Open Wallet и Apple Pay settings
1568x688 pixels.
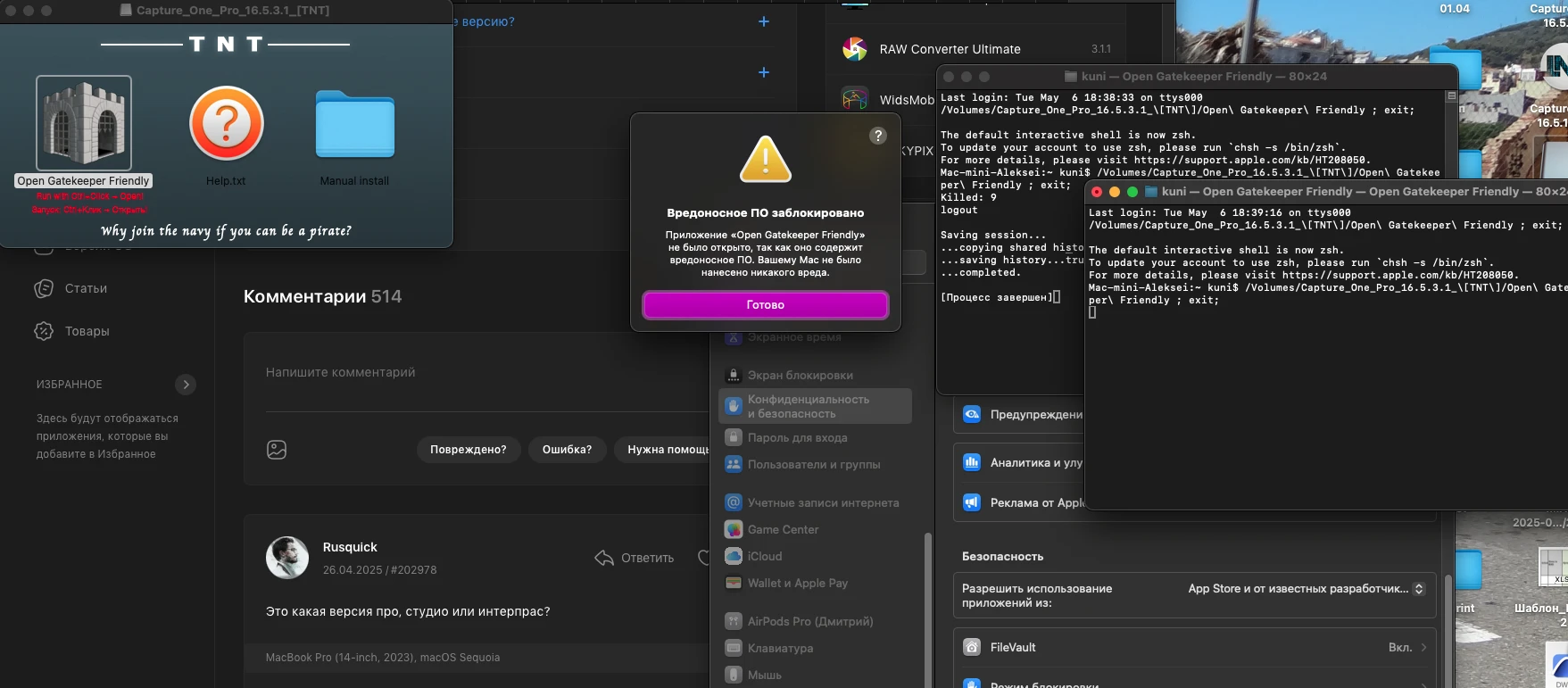pyautogui.click(x=815, y=584)
